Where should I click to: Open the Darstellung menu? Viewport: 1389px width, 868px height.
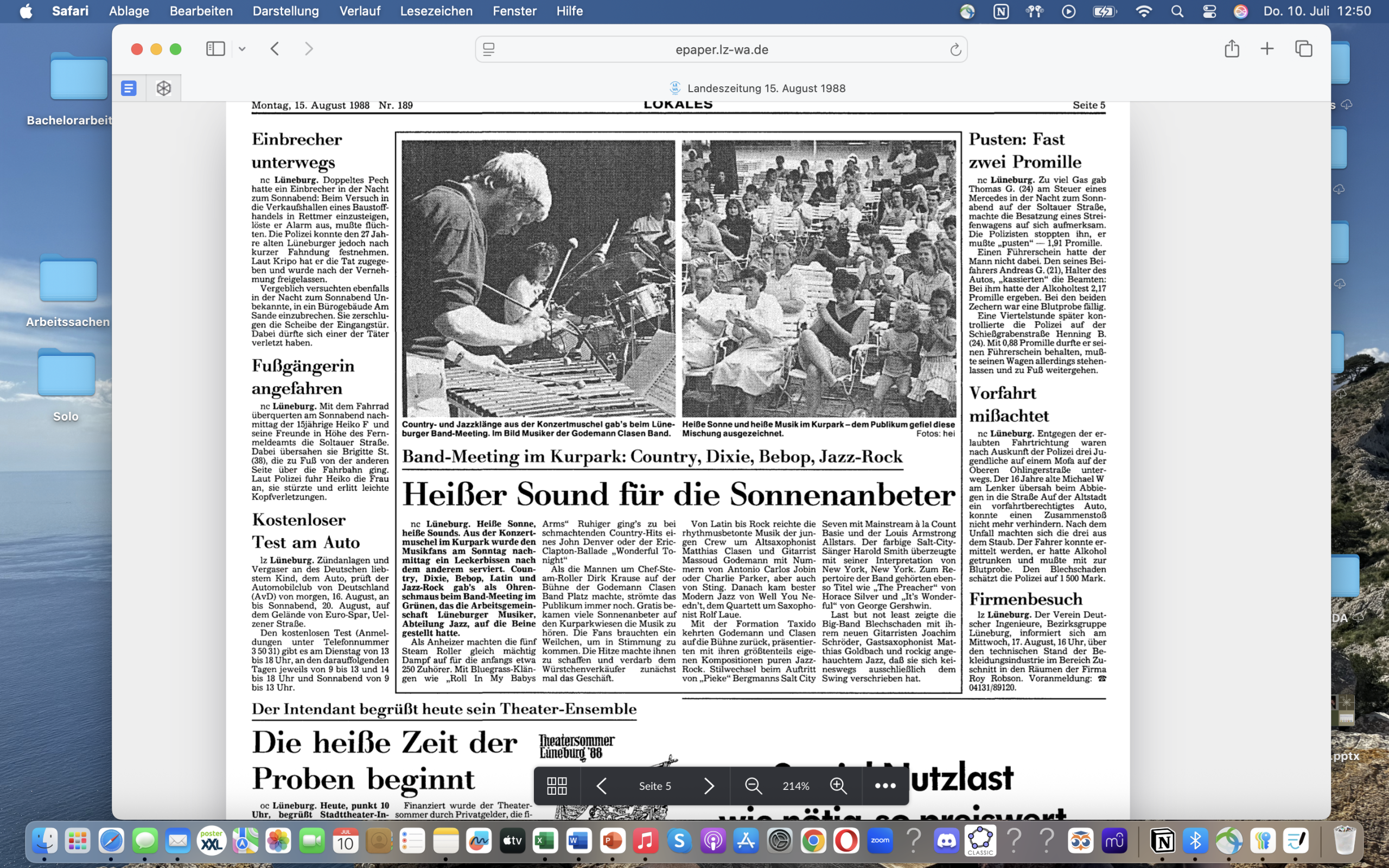pos(285,11)
